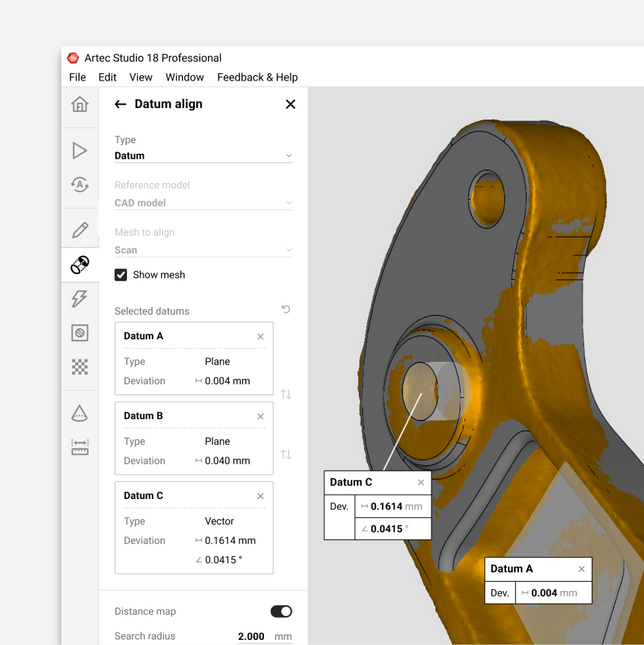Click 0.1614 mm value in viewport callout
Image resolution: width=644 pixels, height=645 pixels.
396,506
